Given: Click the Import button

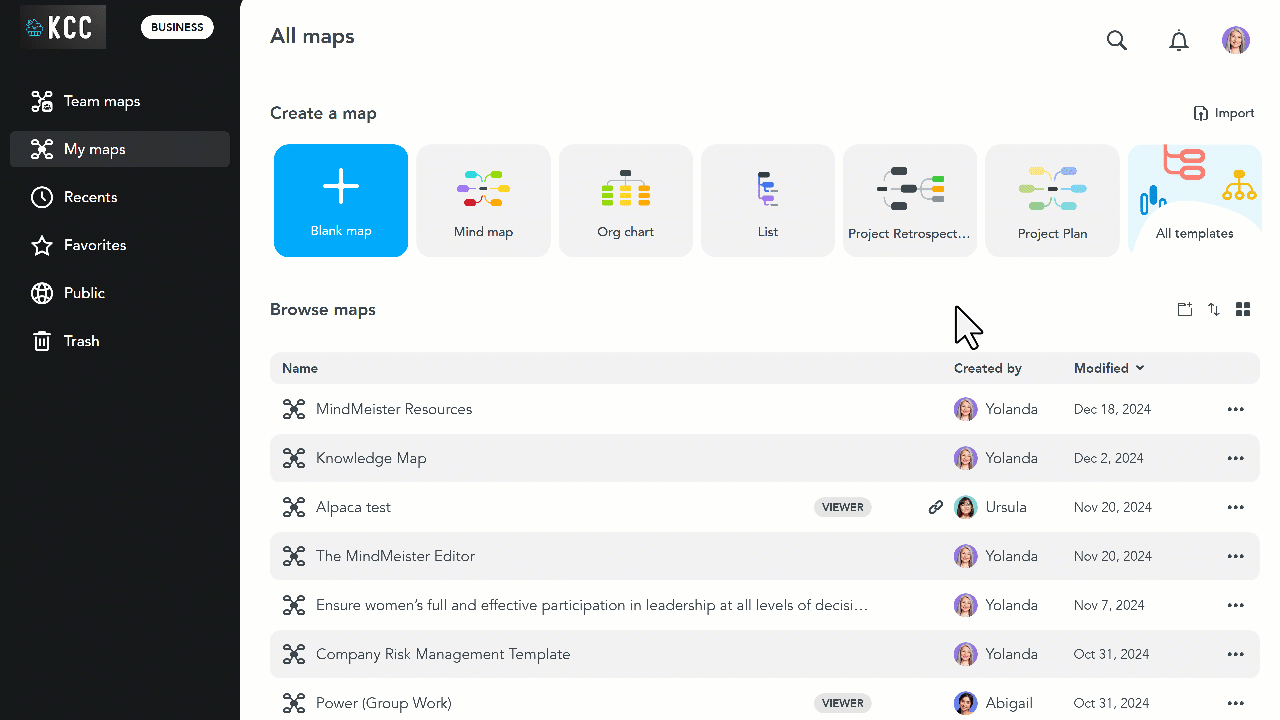Looking at the screenshot, I should click(x=1224, y=113).
